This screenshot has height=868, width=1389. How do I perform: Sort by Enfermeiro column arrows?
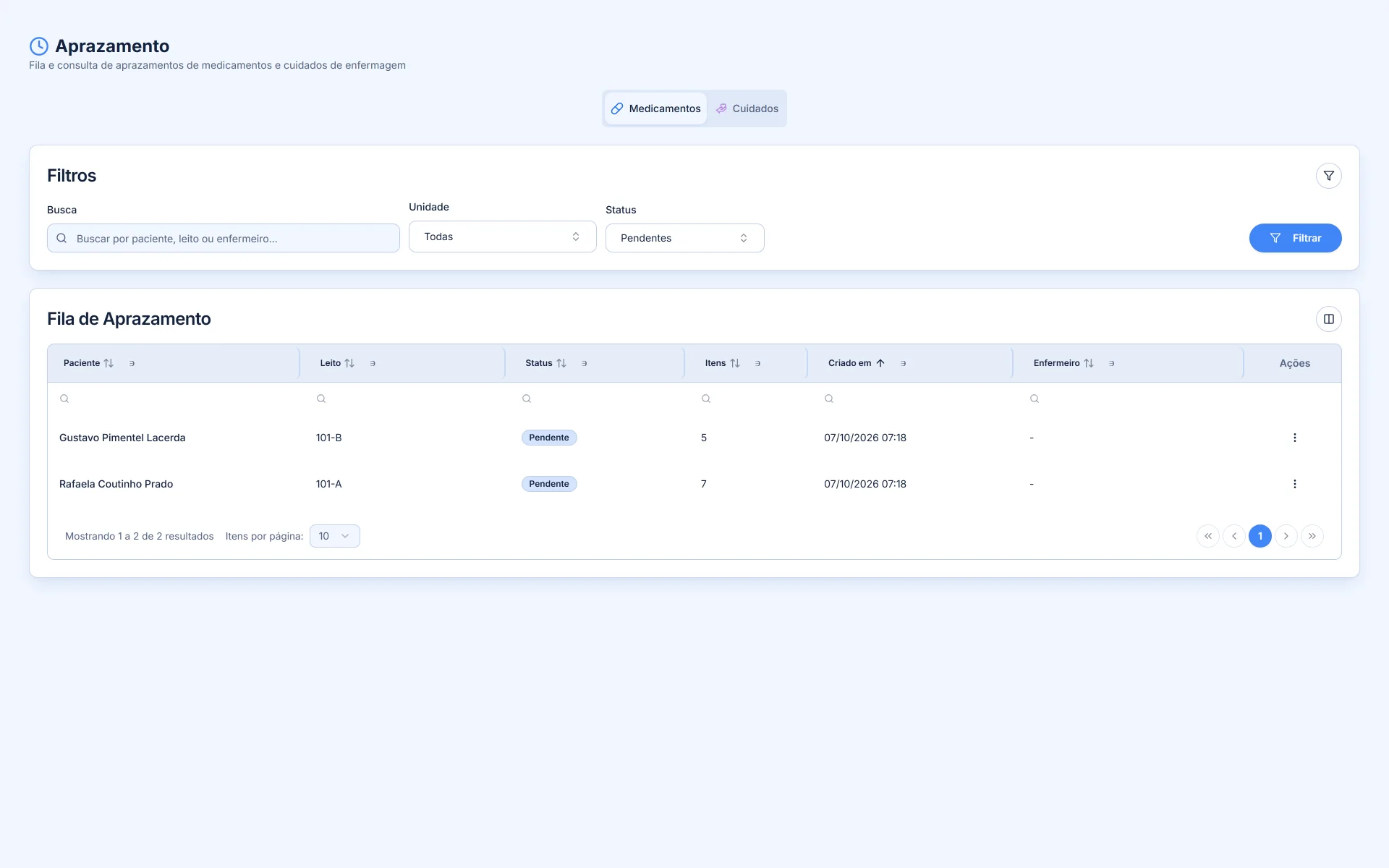coord(1089,363)
